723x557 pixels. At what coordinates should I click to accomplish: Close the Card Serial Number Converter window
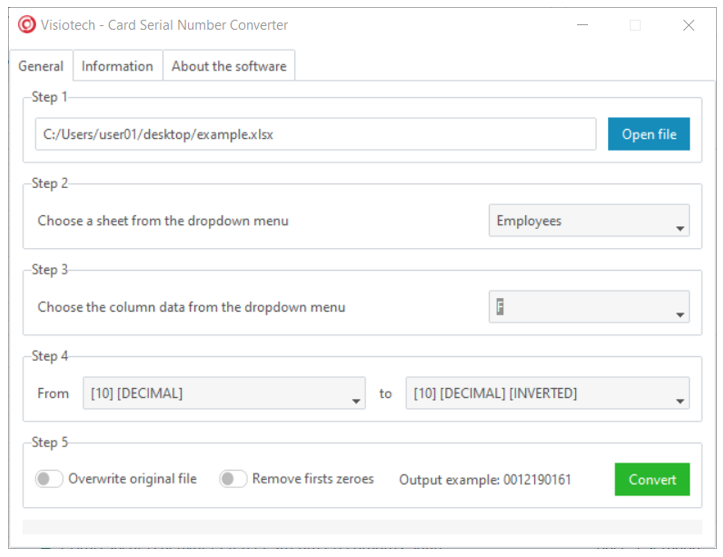688,25
